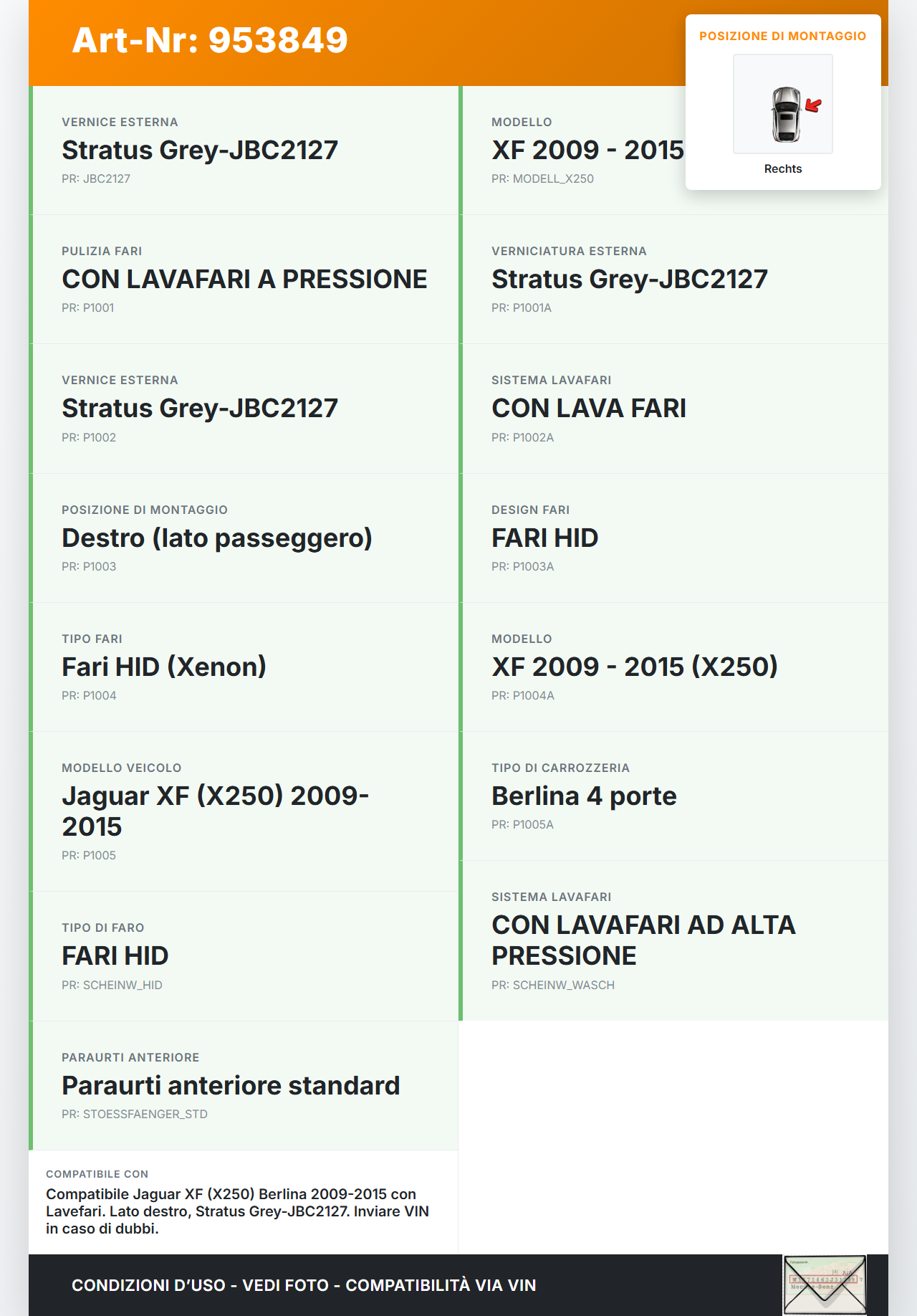Viewport: 917px width, 1316px height.
Task: Click the "Destro (lato passeggero)" value
Action: click(x=216, y=538)
